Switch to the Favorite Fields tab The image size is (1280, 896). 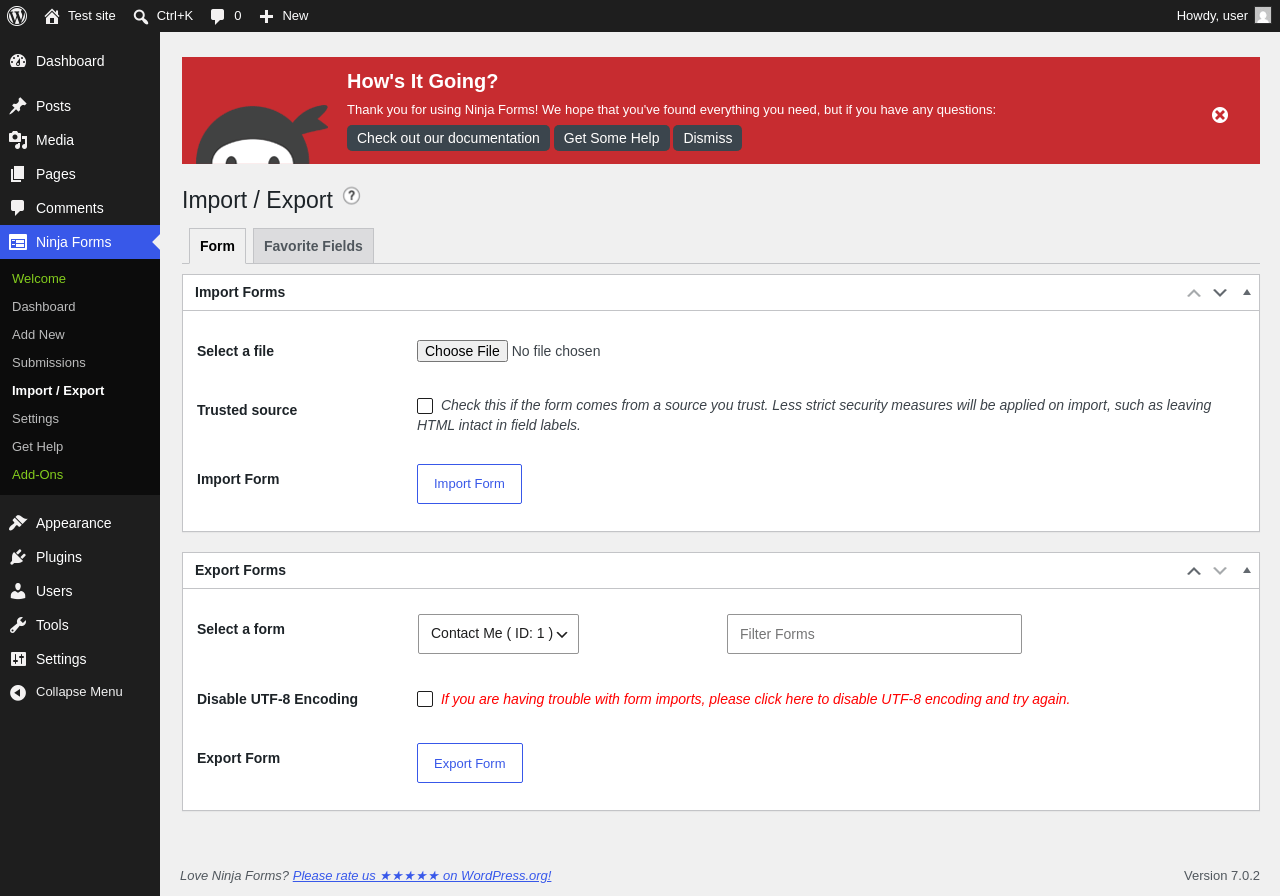click(313, 246)
